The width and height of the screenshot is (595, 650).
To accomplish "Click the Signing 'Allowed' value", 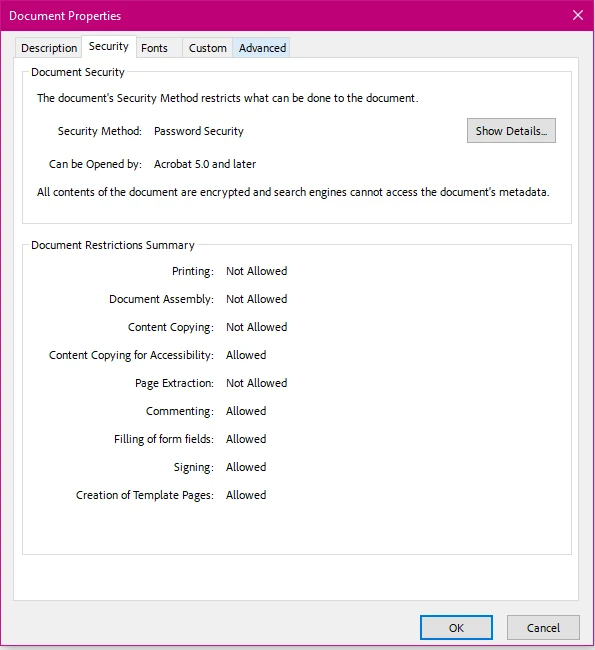I will pyautogui.click(x=246, y=467).
